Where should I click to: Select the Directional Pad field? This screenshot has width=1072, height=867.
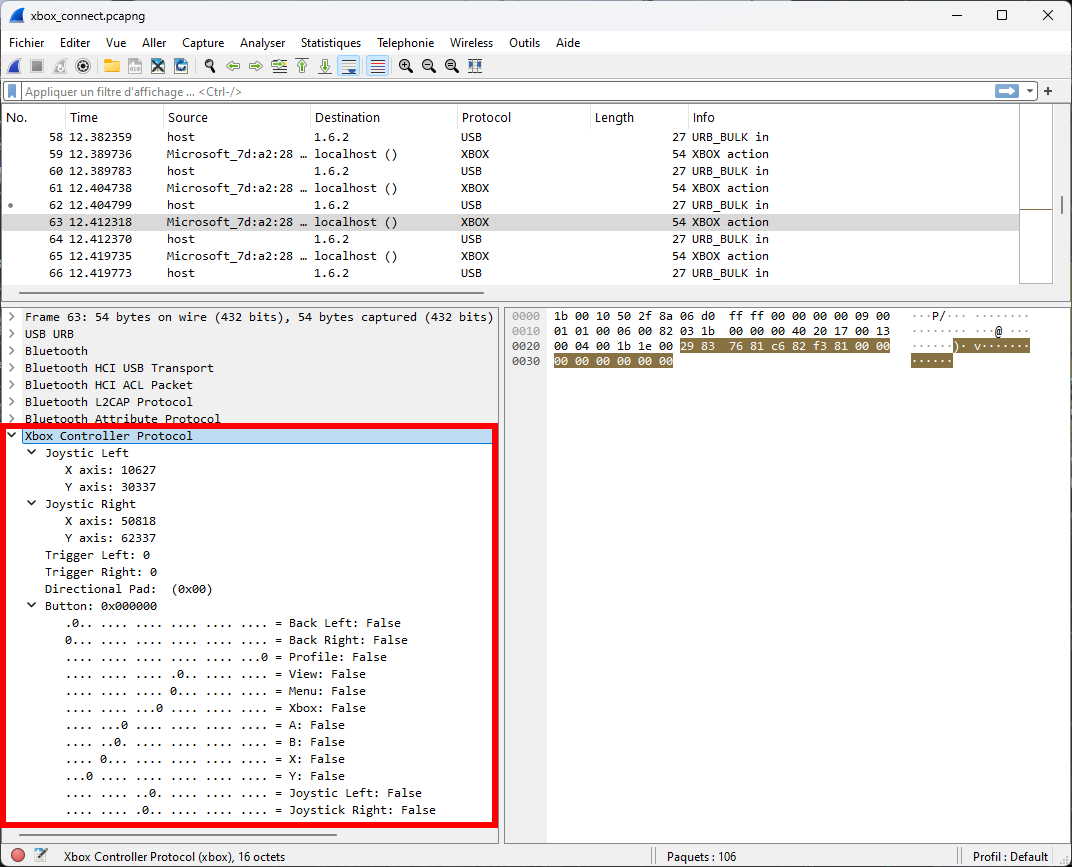click(129, 589)
